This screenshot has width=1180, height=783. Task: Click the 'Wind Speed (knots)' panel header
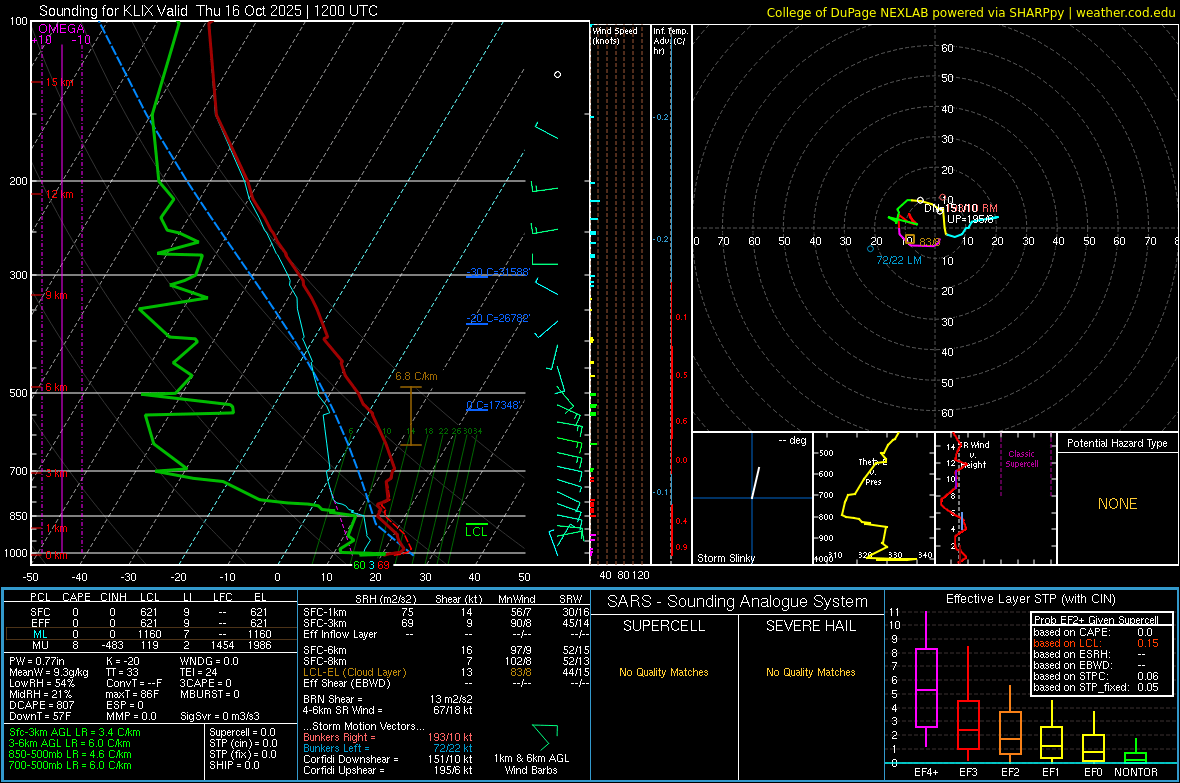point(615,35)
